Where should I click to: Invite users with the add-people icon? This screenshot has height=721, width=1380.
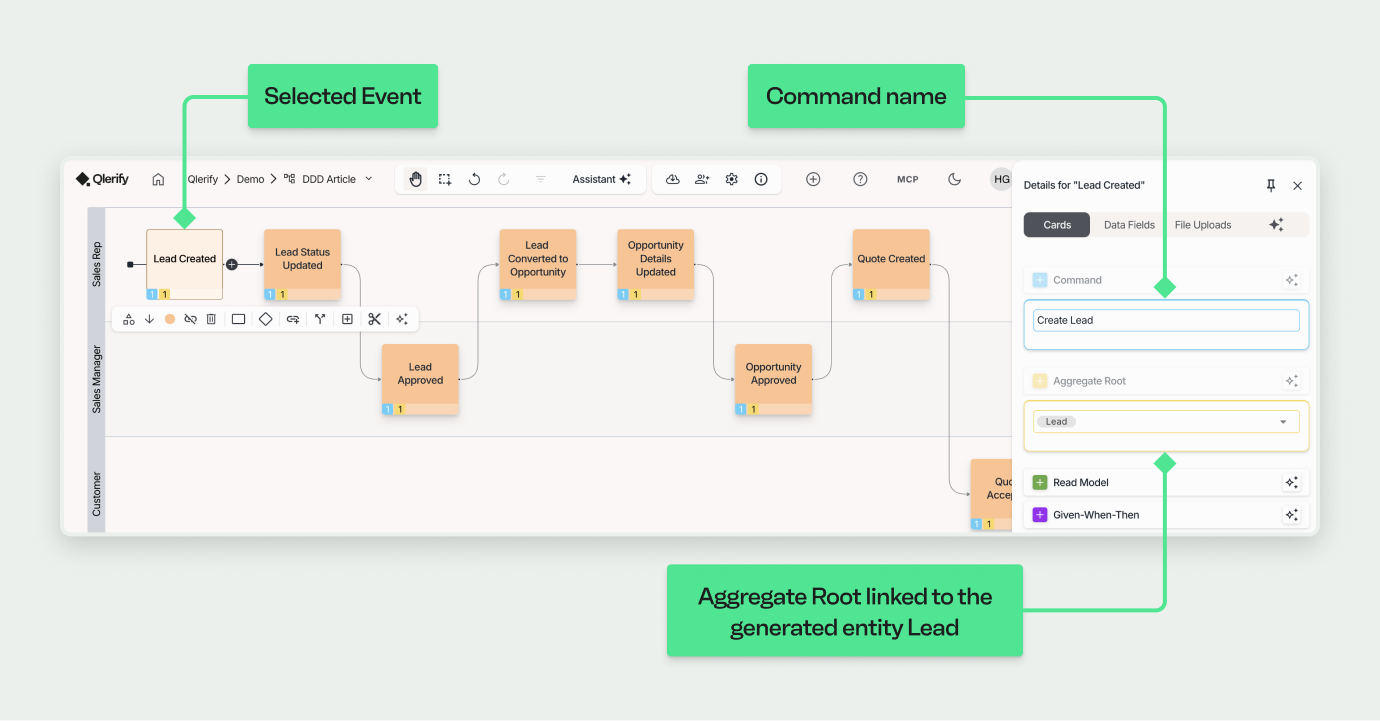(x=702, y=179)
